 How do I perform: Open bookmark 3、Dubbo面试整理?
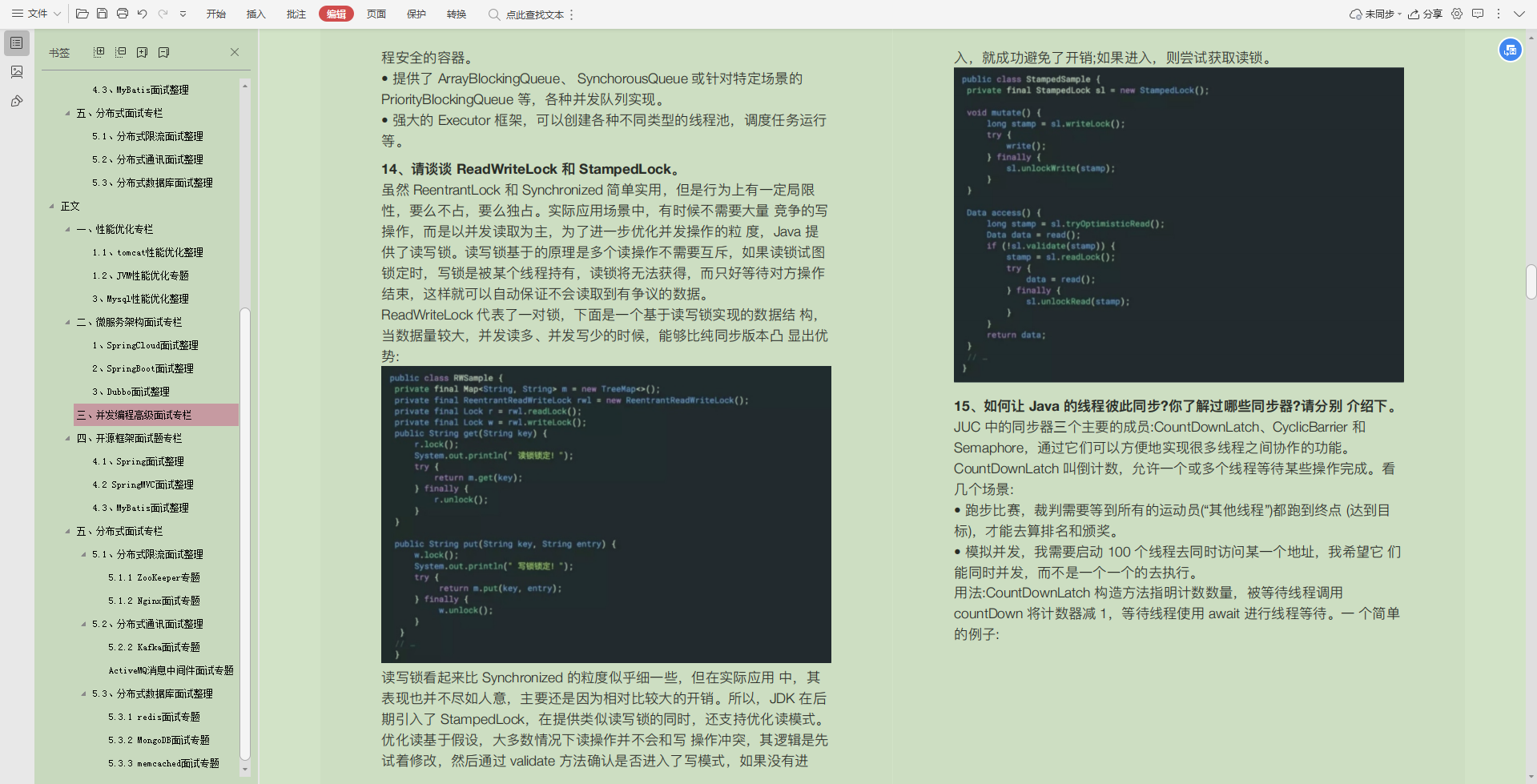[131, 392]
